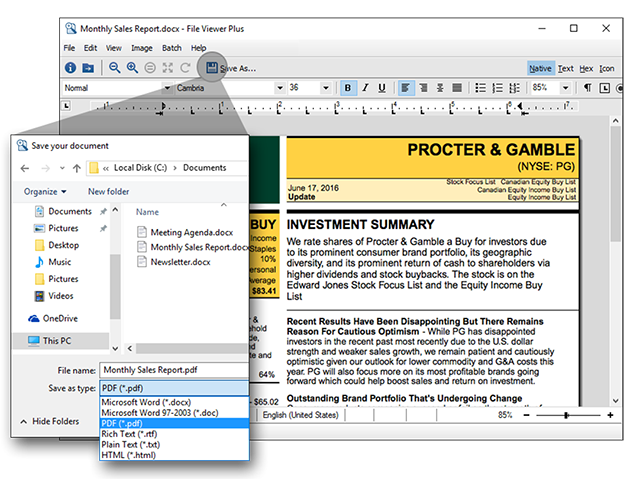Switch to Icon view
Viewport: 640px width, 479px height.
pos(607,69)
